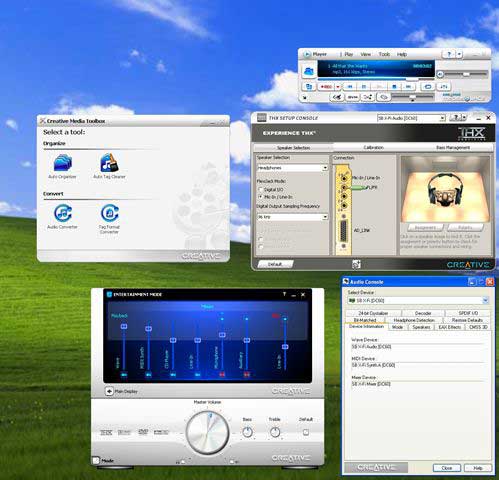This screenshot has height=480, width=499.
Task: Click the Treble knob
Action: click(x=275, y=432)
